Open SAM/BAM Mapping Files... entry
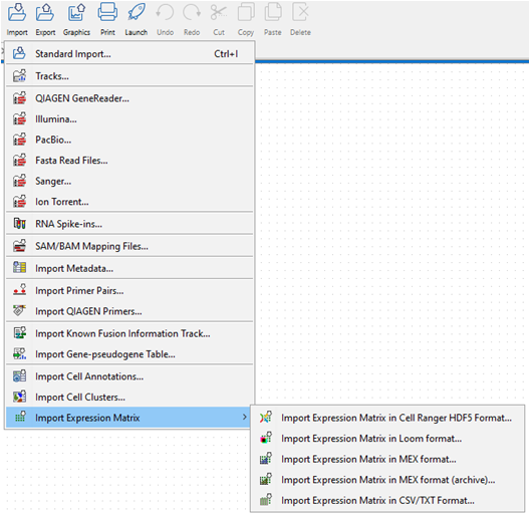The image size is (529, 516). click(x=130, y=246)
